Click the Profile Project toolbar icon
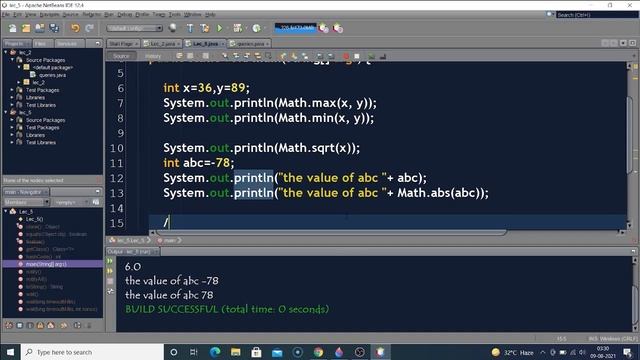 pyautogui.click(x=256, y=28)
